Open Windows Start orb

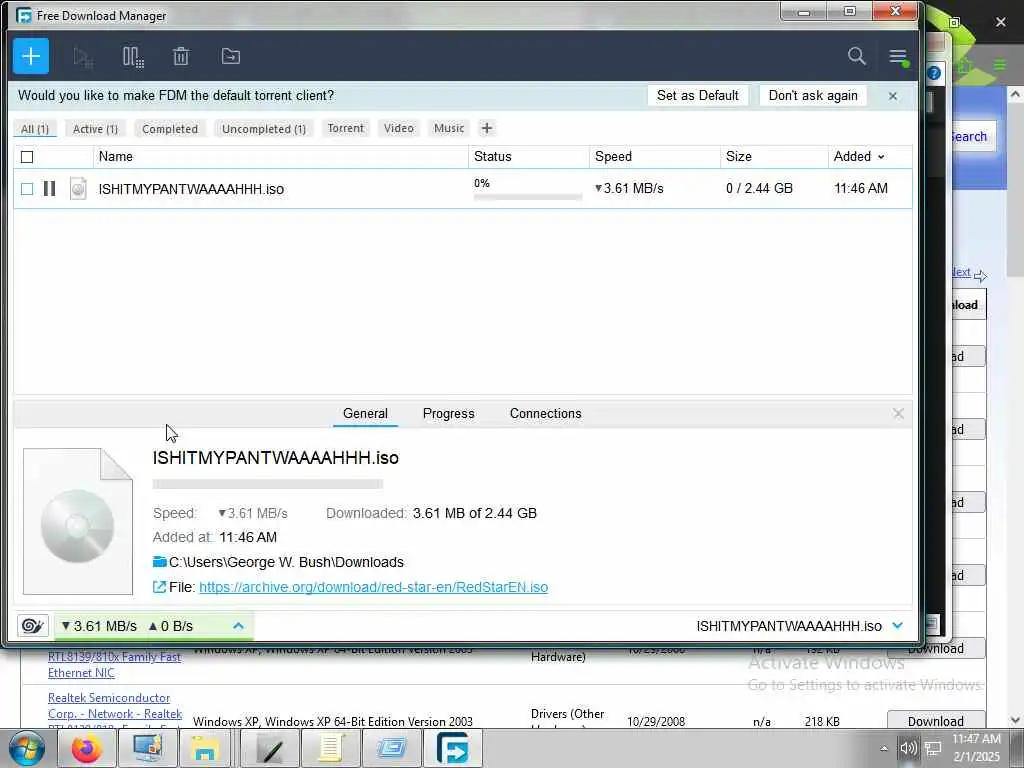point(26,748)
